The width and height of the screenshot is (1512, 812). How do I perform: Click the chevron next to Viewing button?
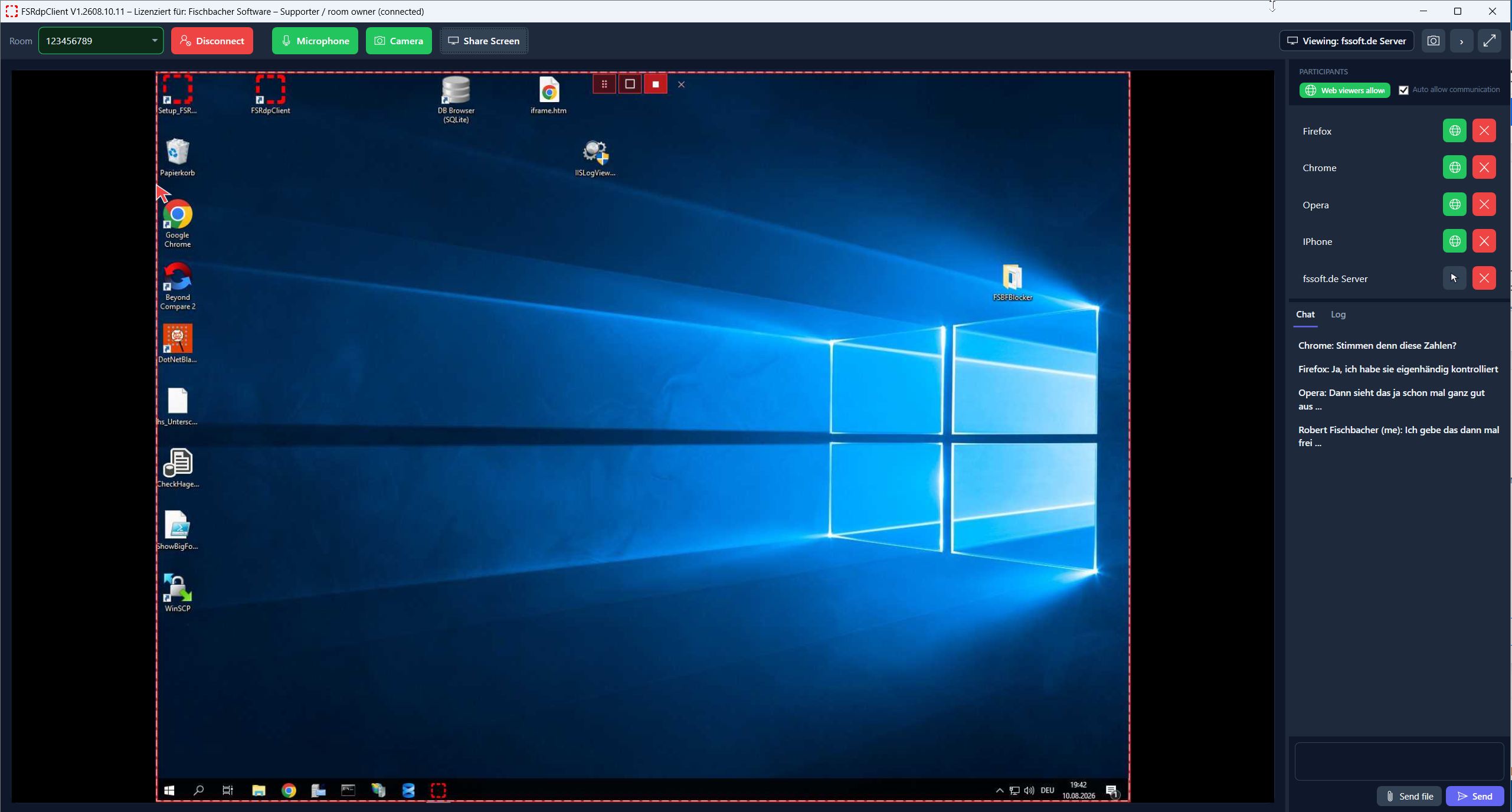coord(1461,41)
